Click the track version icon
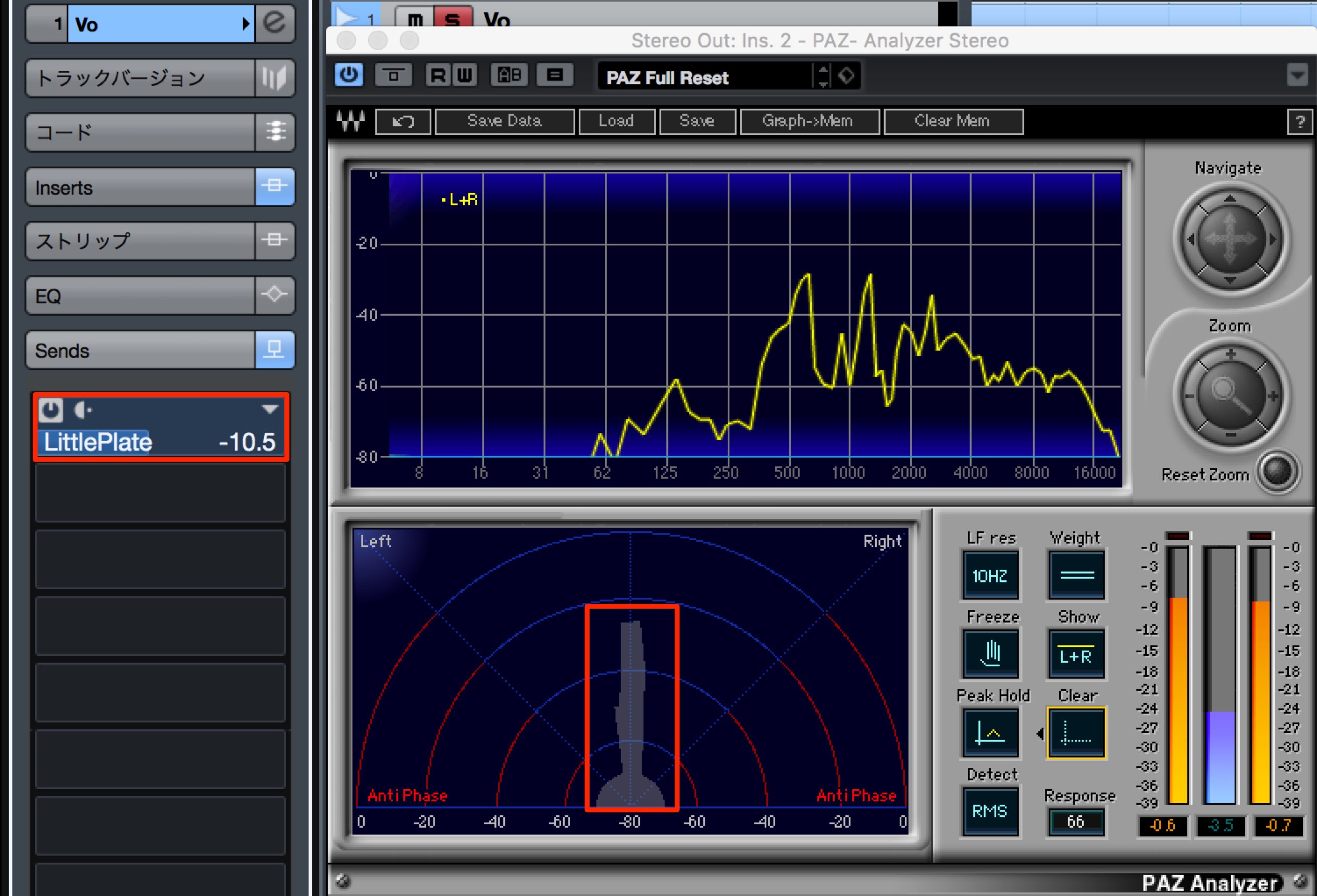1317x896 pixels. click(275, 78)
